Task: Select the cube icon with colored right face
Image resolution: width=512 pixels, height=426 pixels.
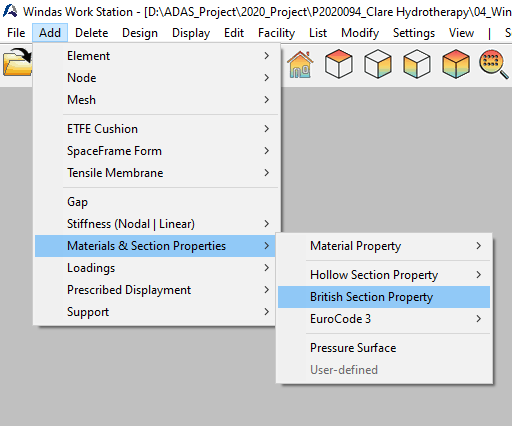Action: pyautogui.click(x=378, y=64)
